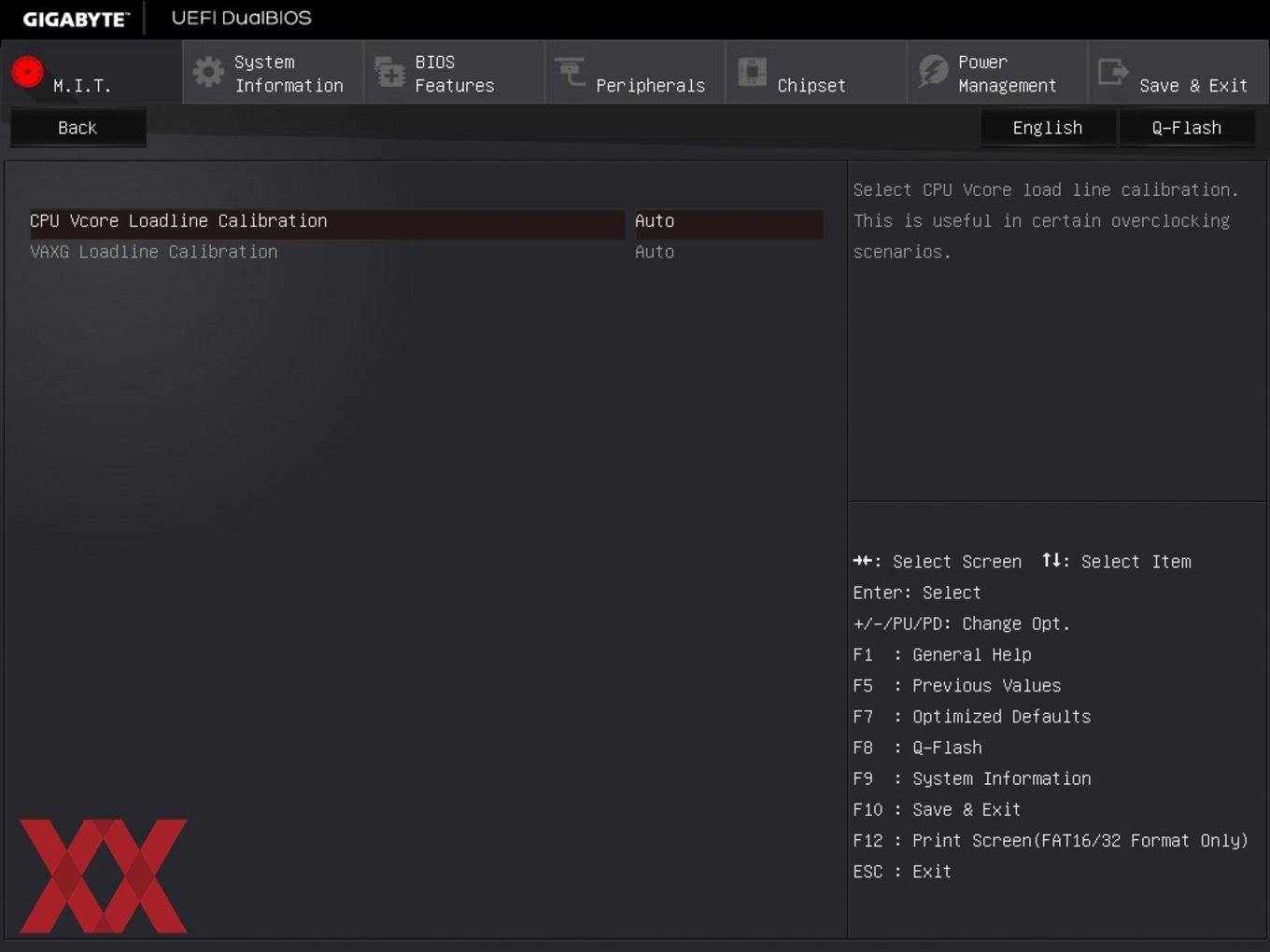
Task: Click the UEFI DualBIOS title text
Action: (x=242, y=18)
